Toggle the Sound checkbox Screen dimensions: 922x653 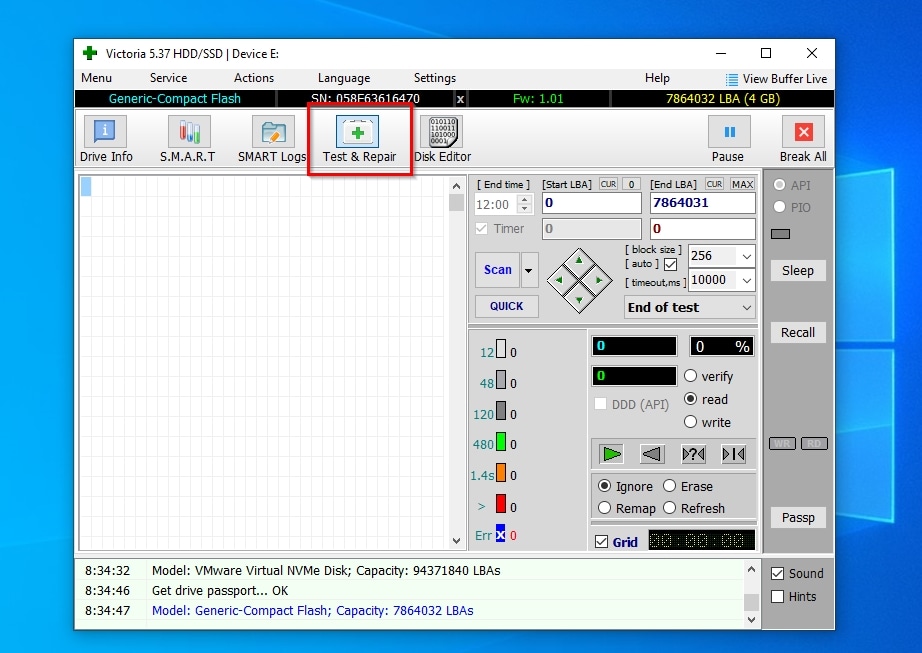(777, 574)
